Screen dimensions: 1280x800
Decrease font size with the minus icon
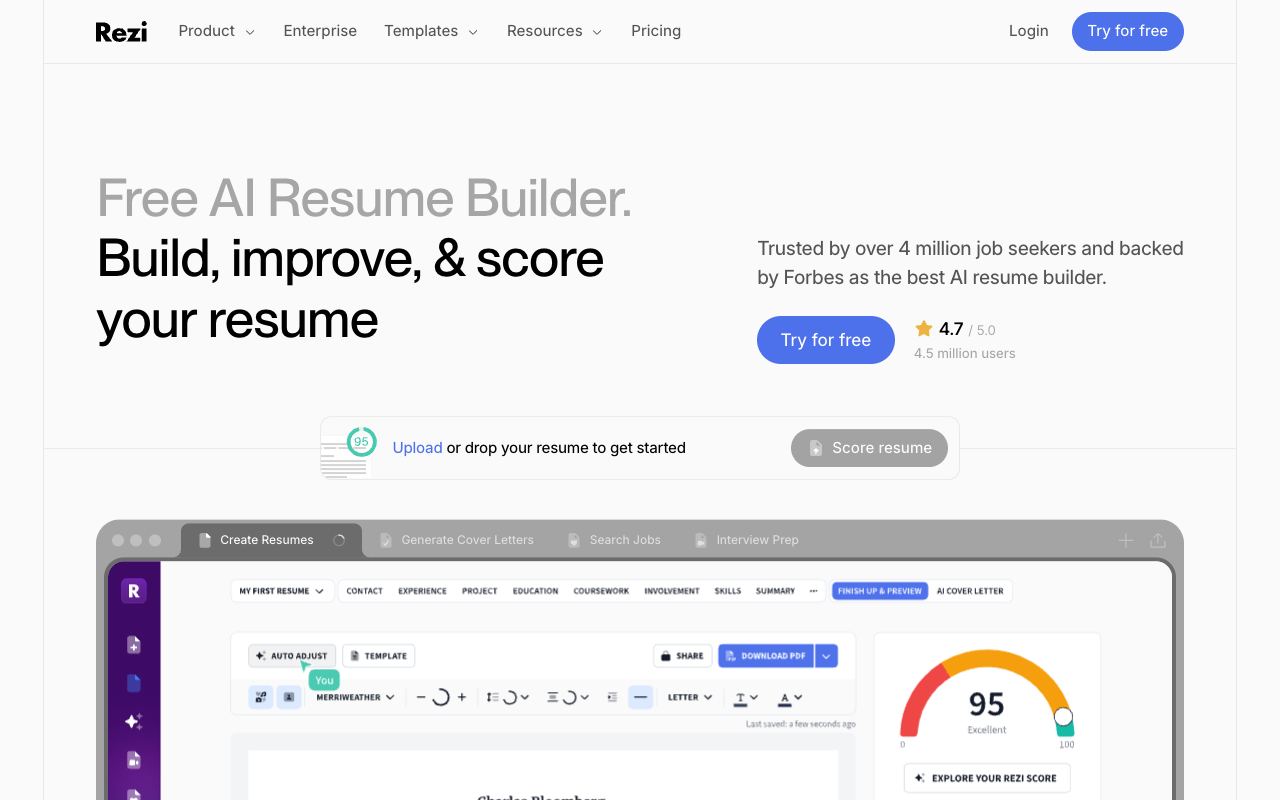pyautogui.click(x=421, y=697)
